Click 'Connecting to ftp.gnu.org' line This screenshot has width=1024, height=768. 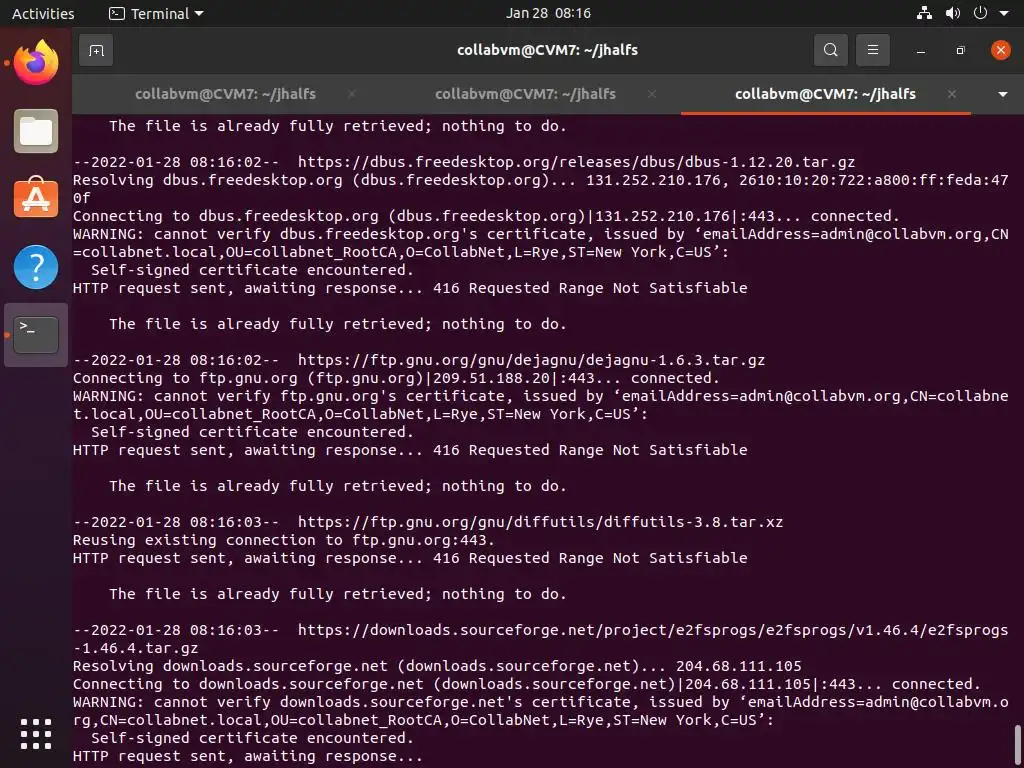tap(396, 378)
